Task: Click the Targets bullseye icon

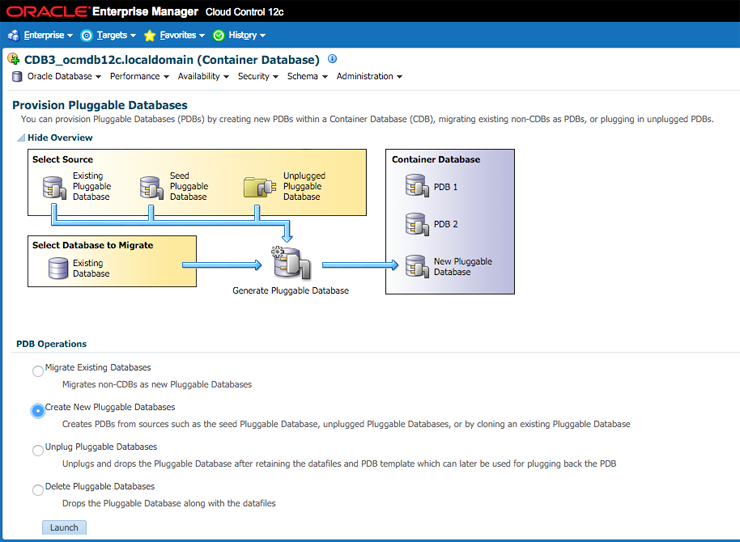Action: click(86, 35)
